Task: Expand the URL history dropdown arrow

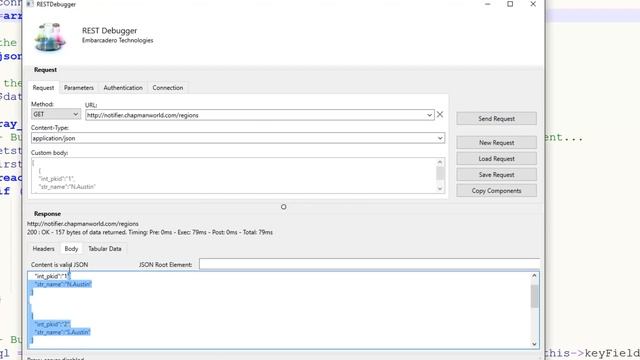Action: (x=429, y=115)
